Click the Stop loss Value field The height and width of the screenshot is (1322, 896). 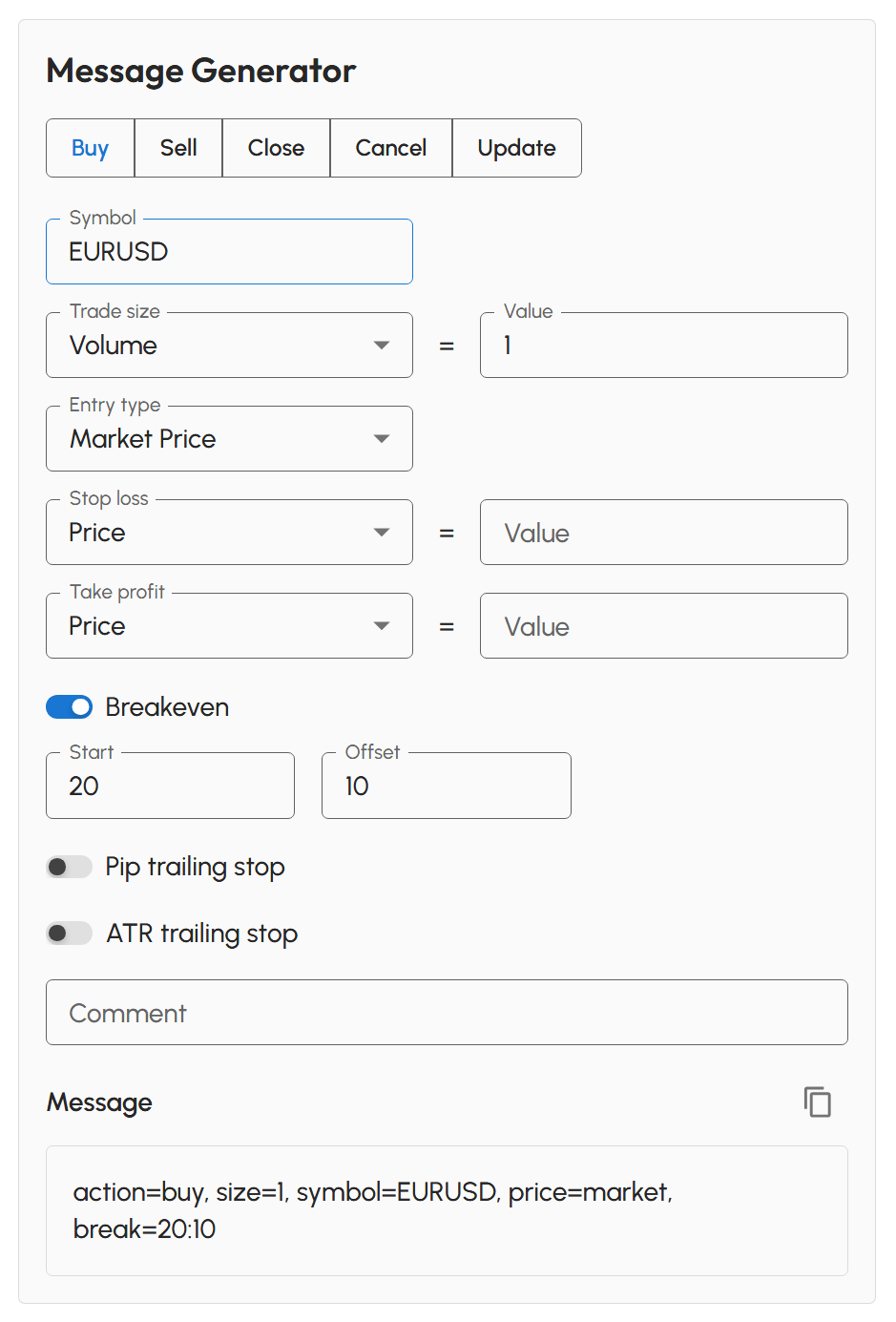click(x=663, y=532)
